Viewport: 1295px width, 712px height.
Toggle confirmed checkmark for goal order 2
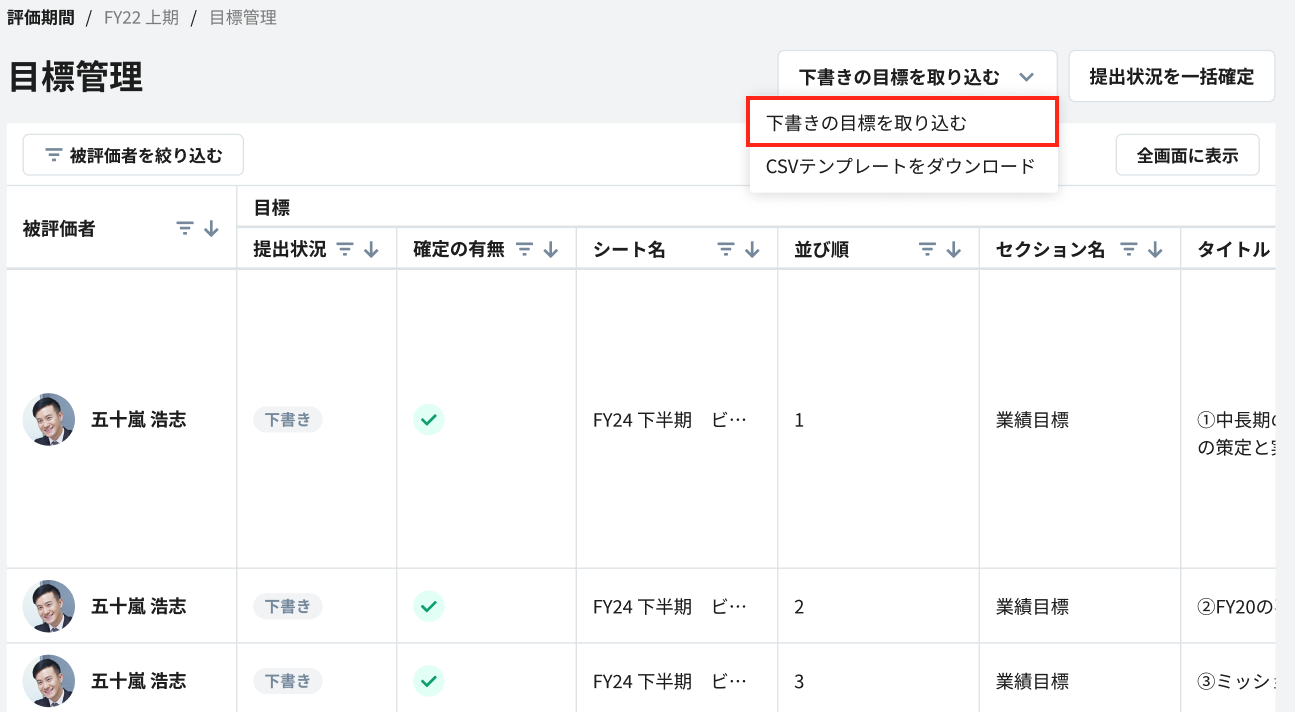[429, 606]
